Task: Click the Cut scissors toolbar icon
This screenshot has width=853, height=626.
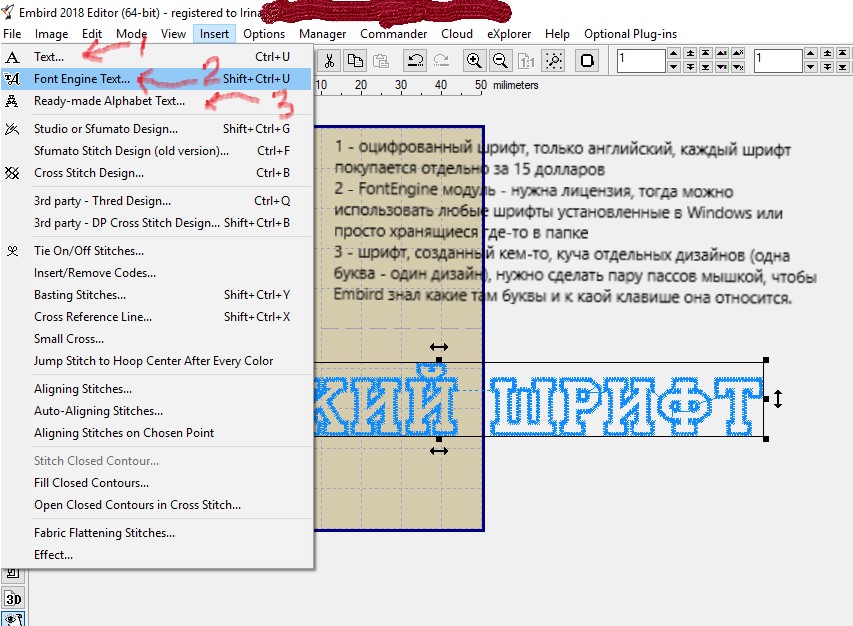Action: (329, 60)
